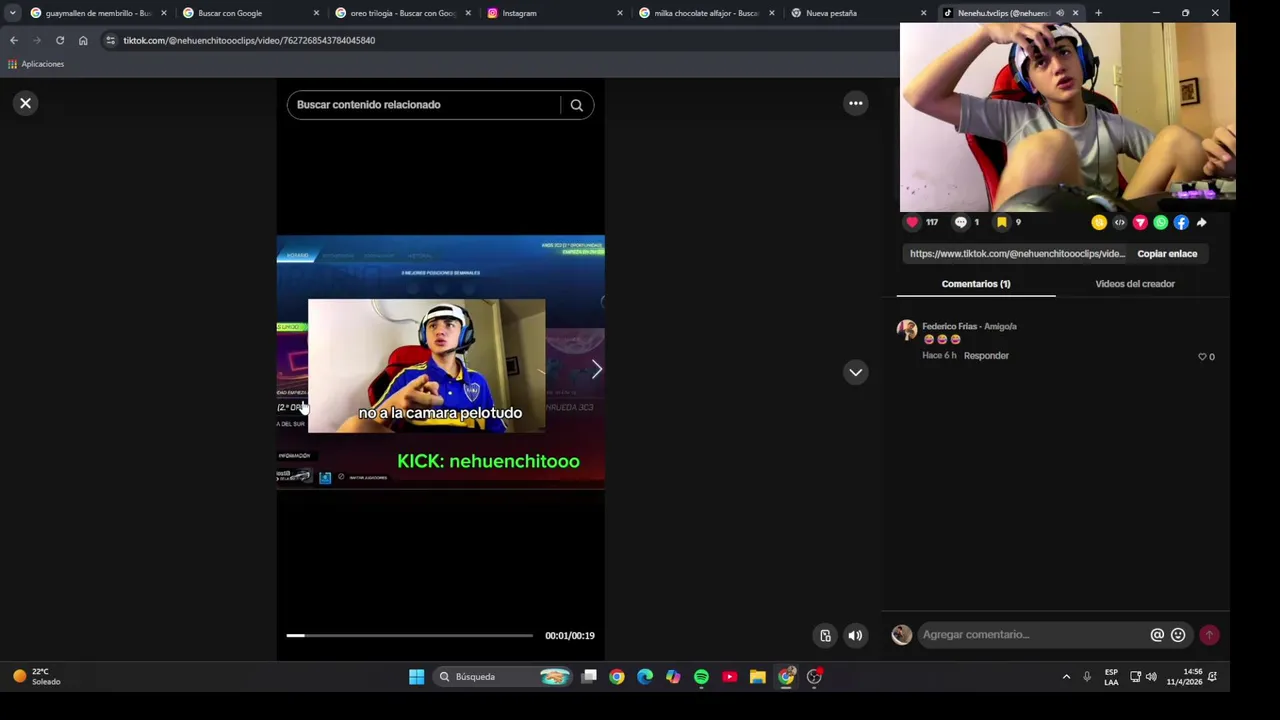Save video with the bookmark icon
1280x720 pixels.
pos(1001,222)
